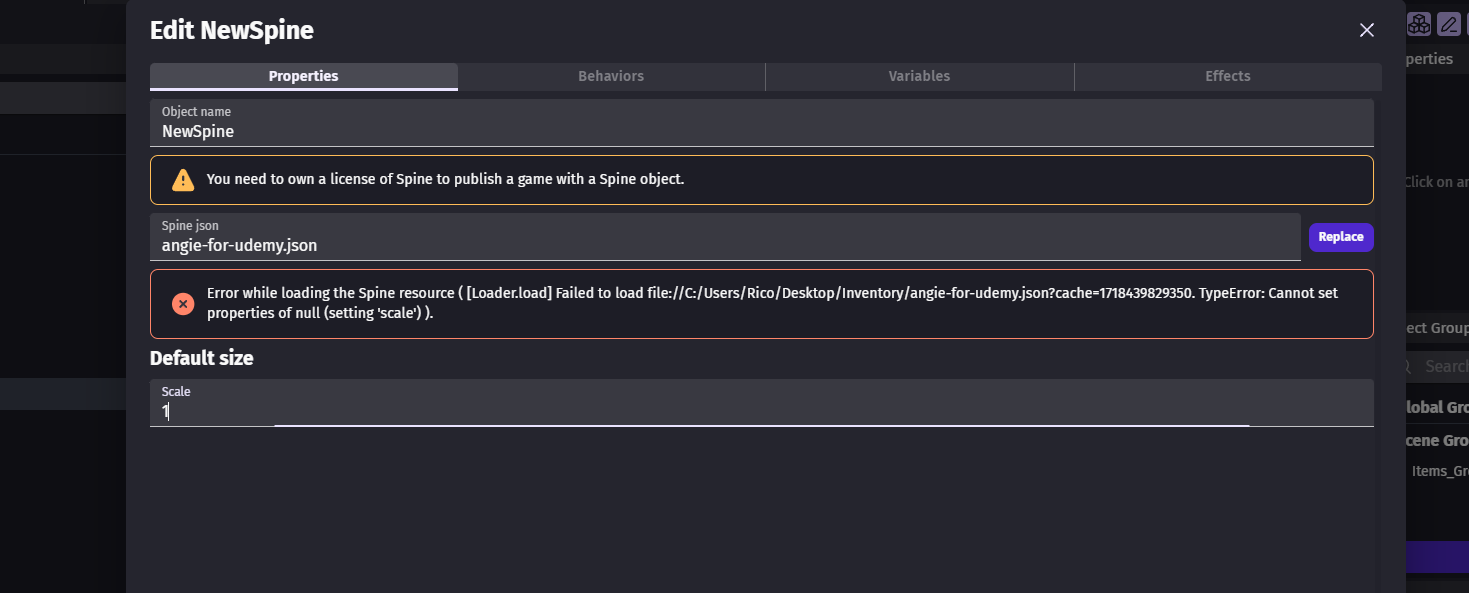This screenshot has height=593, width=1469.
Task: Click the Object Groups panel header
Action: [1437, 327]
